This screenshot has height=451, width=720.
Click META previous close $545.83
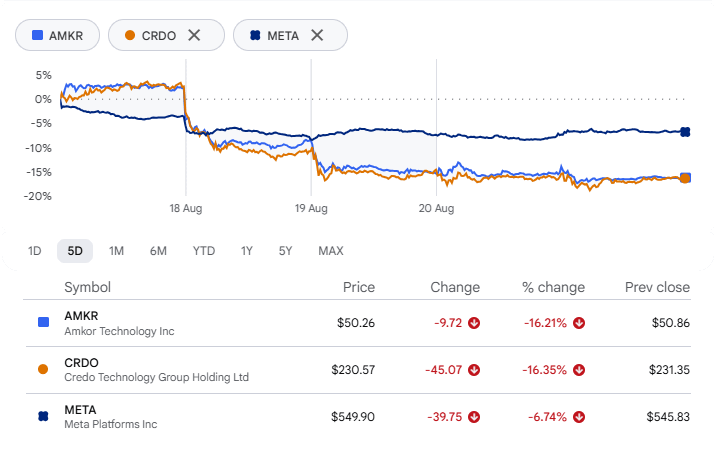(x=668, y=417)
